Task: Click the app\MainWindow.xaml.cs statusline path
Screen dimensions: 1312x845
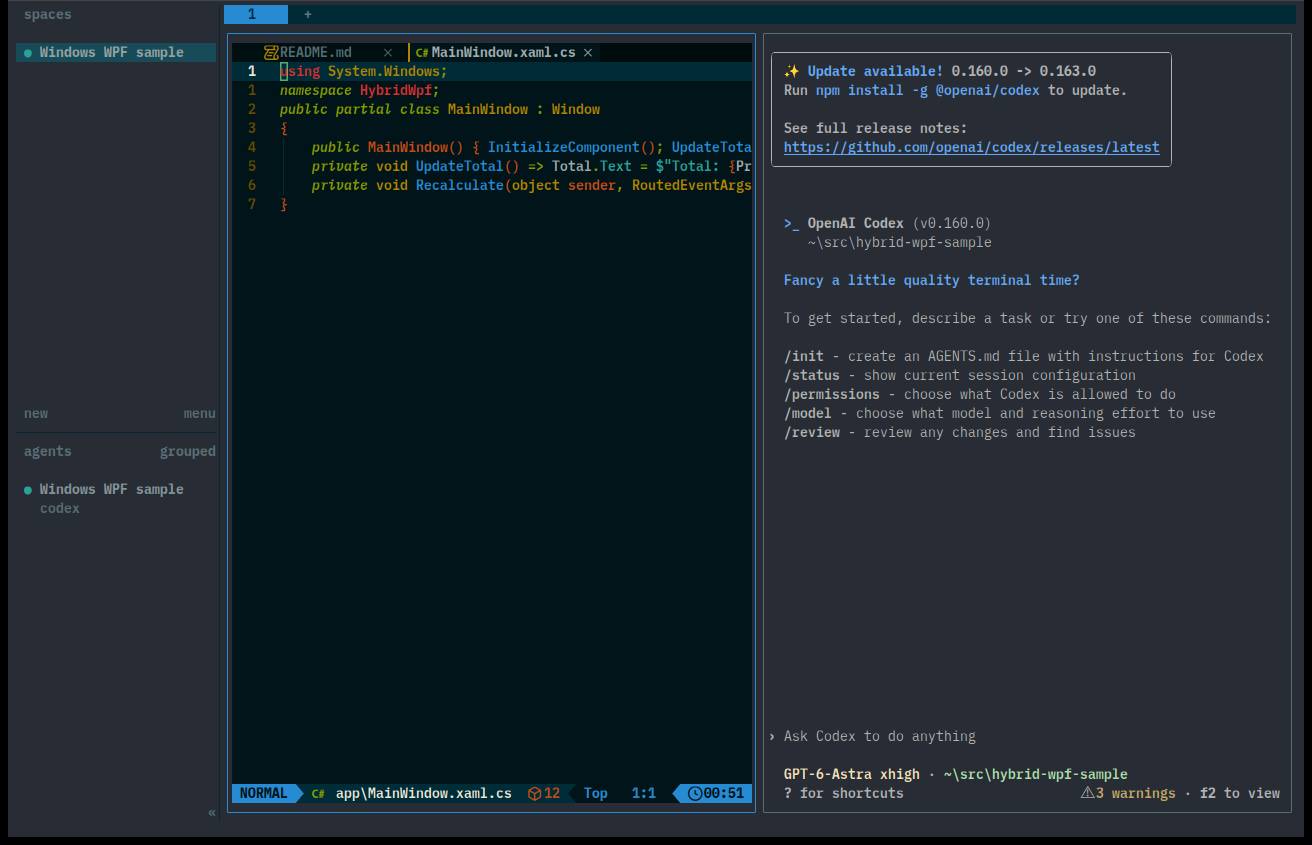Action: point(424,793)
